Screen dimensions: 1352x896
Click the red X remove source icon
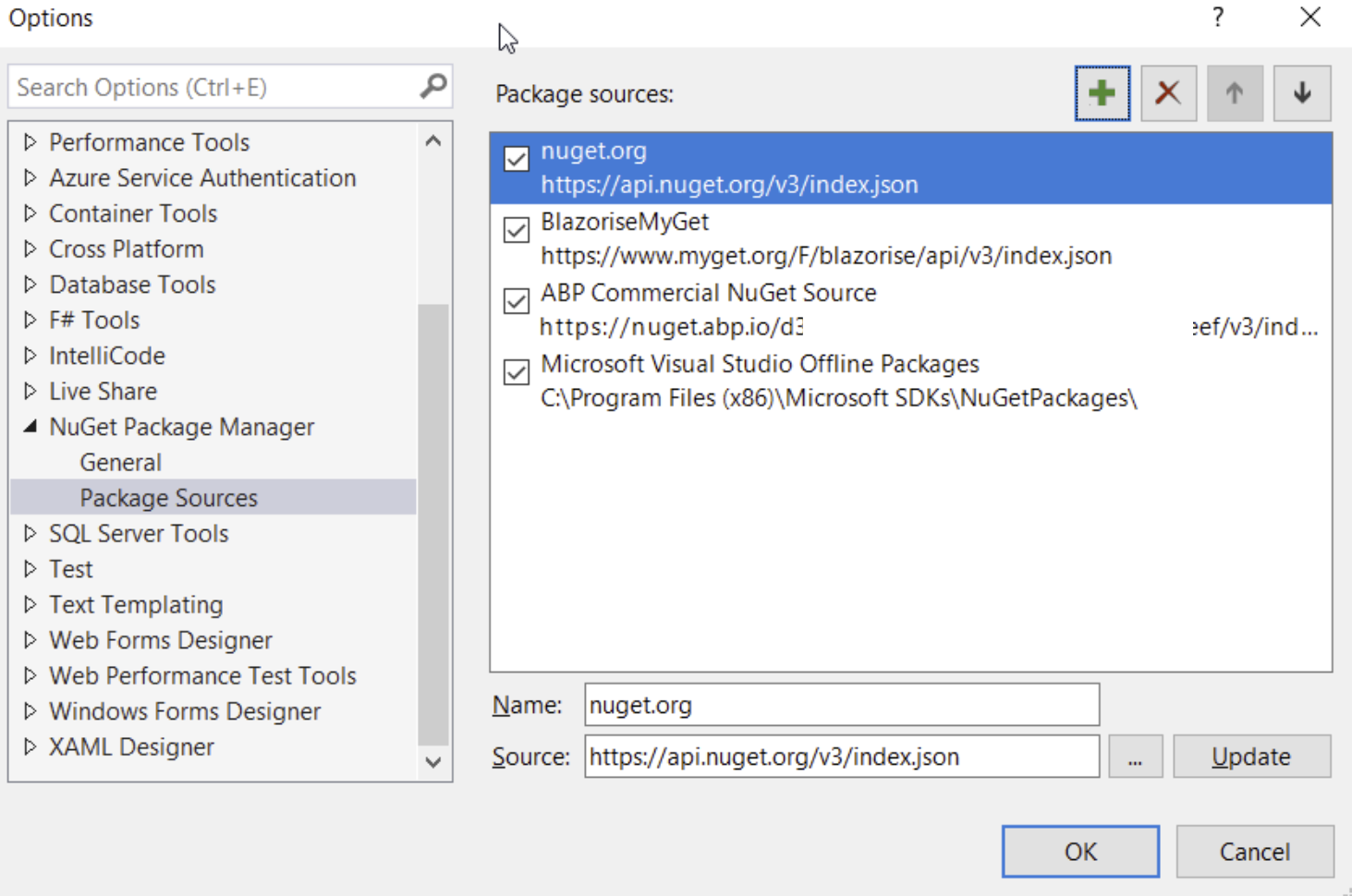(1168, 93)
